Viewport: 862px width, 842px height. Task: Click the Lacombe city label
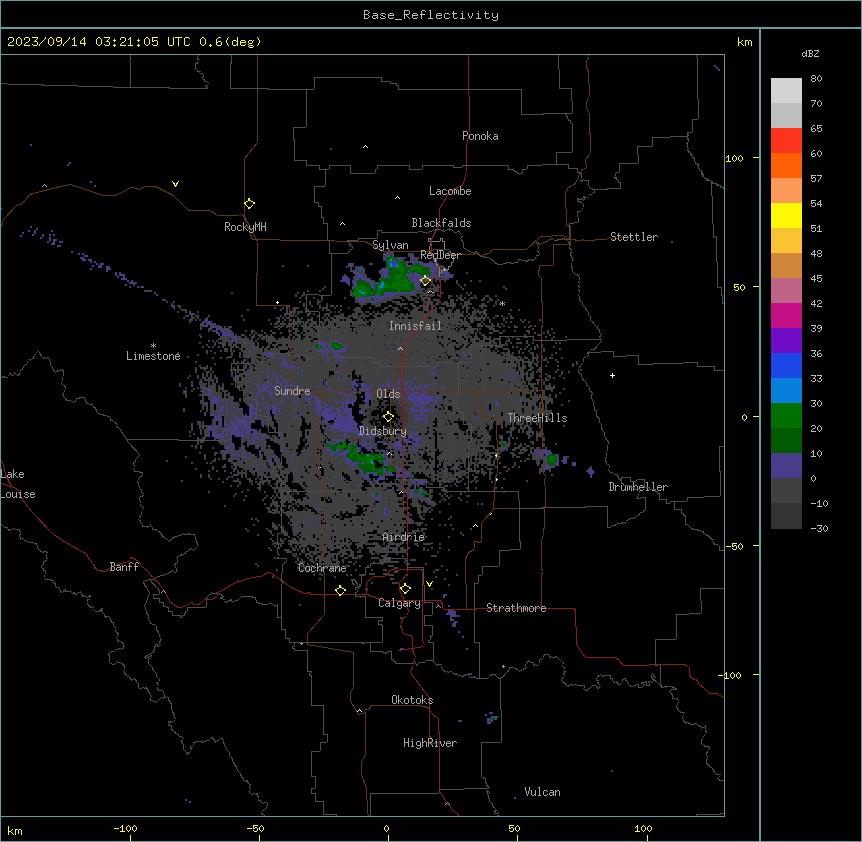(x=450, y=191)
